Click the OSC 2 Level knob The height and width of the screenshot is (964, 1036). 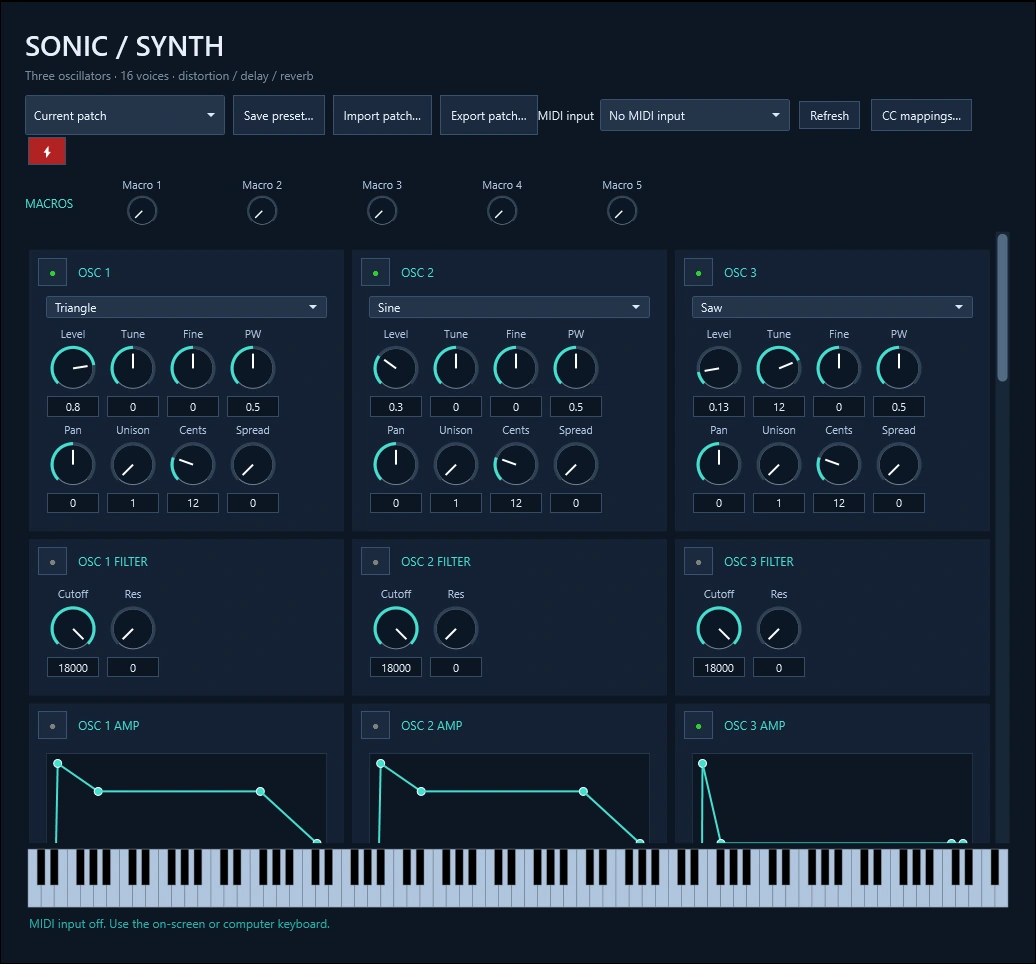pos(396,368)
